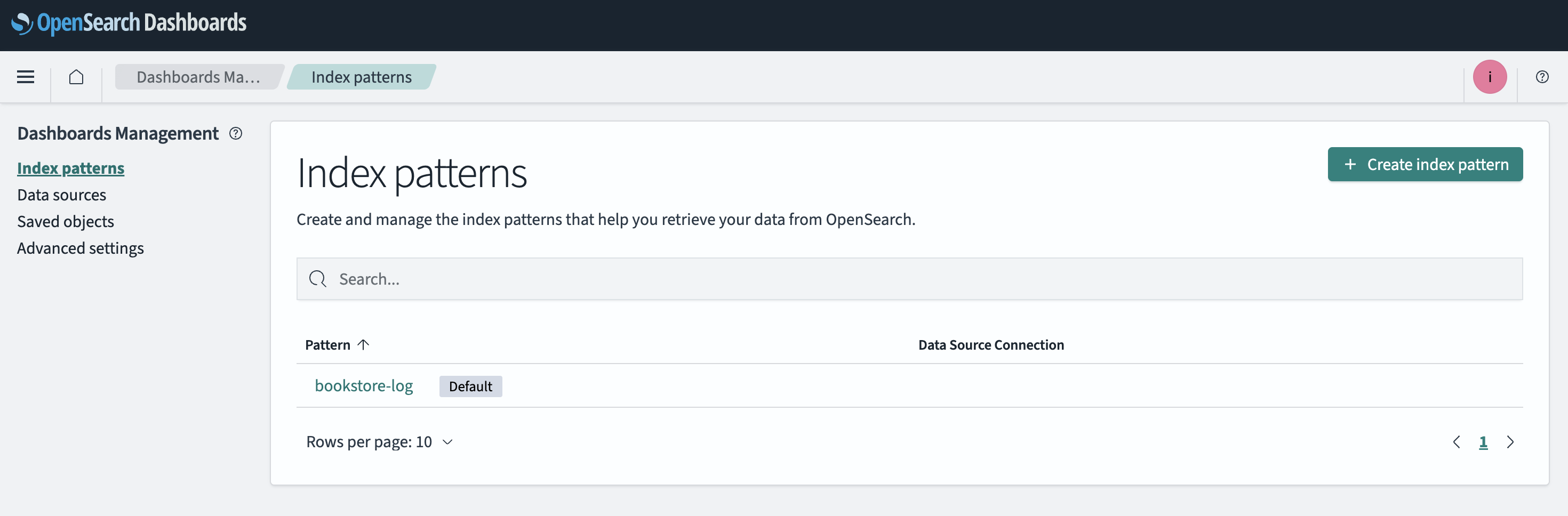Go to previous page arrow
Screen dimensions: 1568x516
click(1456, 442)
